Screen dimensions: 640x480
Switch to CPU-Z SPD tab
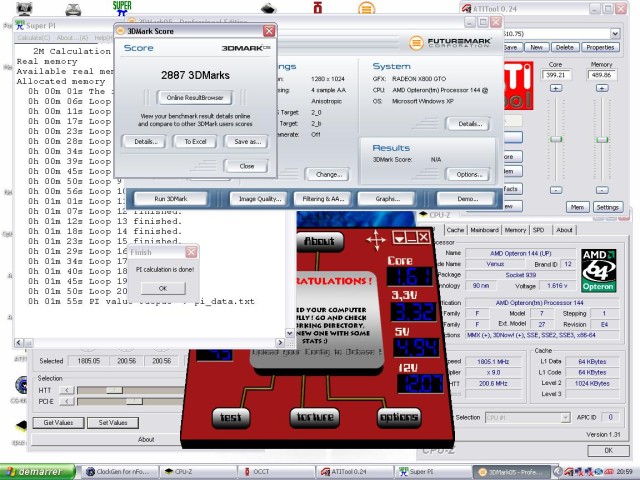pos(539,230)
